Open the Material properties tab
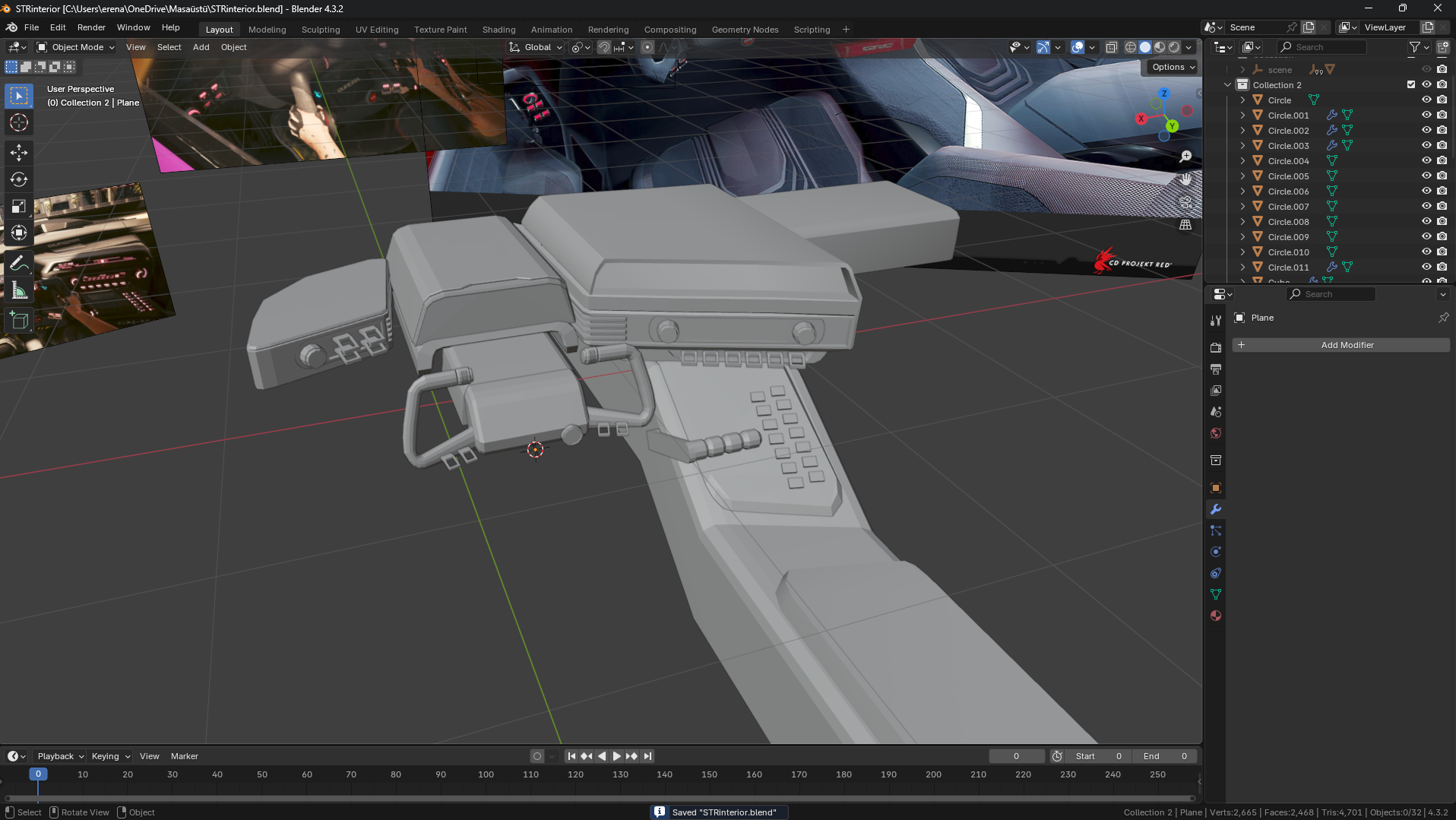The width and height of the screenshot is (1456, 820). click(x=1216, y=616)
